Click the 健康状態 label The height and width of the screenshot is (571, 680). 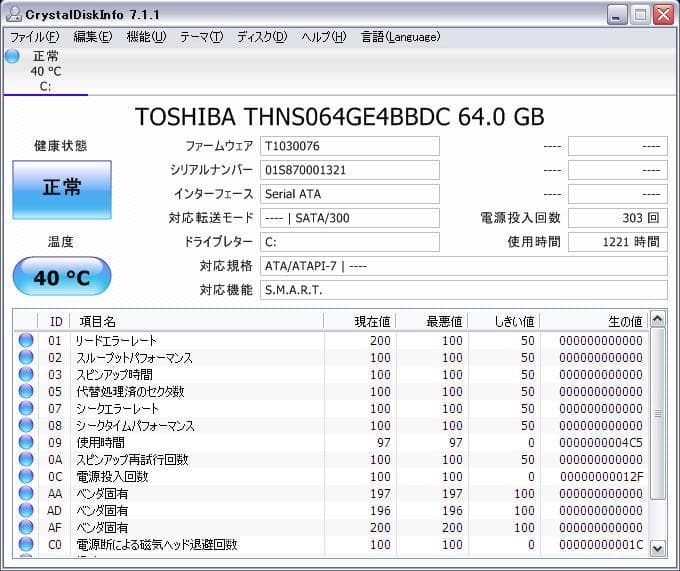(61, 146)
